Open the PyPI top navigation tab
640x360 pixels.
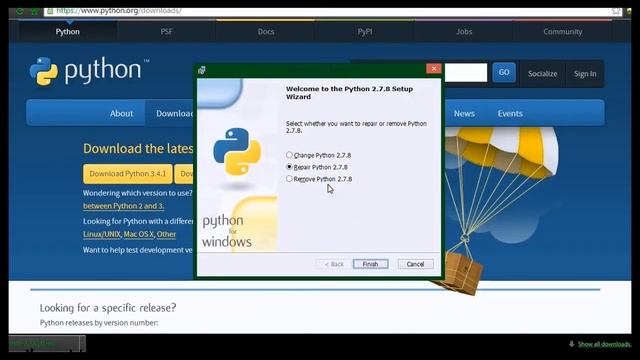point(365,31)
